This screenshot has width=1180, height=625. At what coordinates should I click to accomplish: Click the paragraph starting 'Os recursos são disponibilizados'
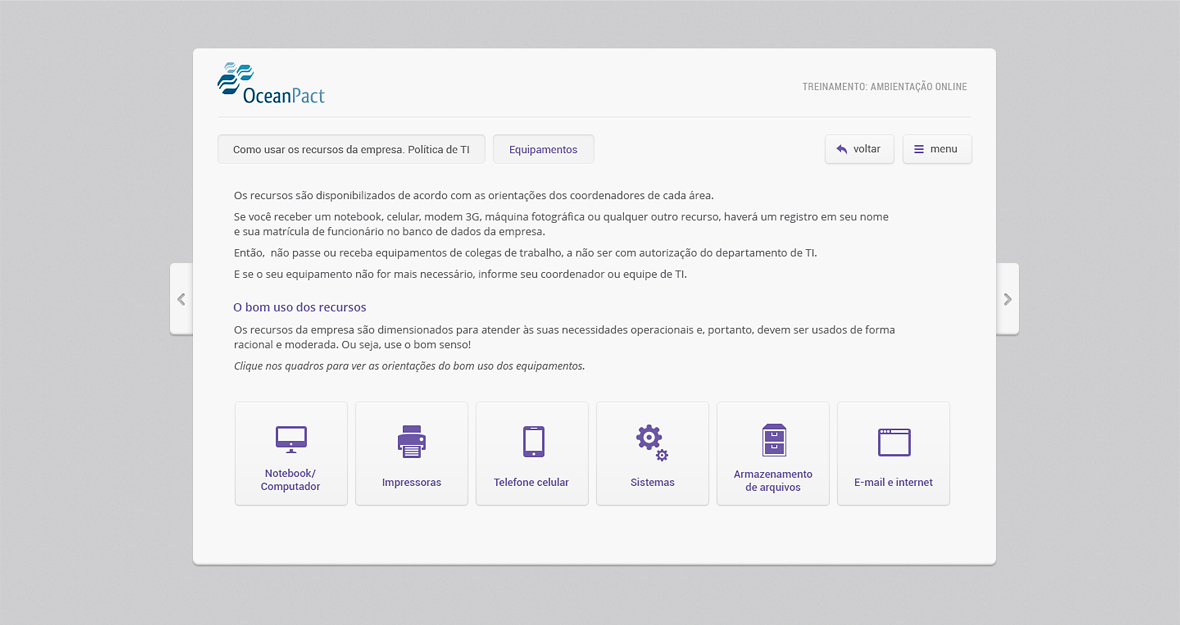473,196
